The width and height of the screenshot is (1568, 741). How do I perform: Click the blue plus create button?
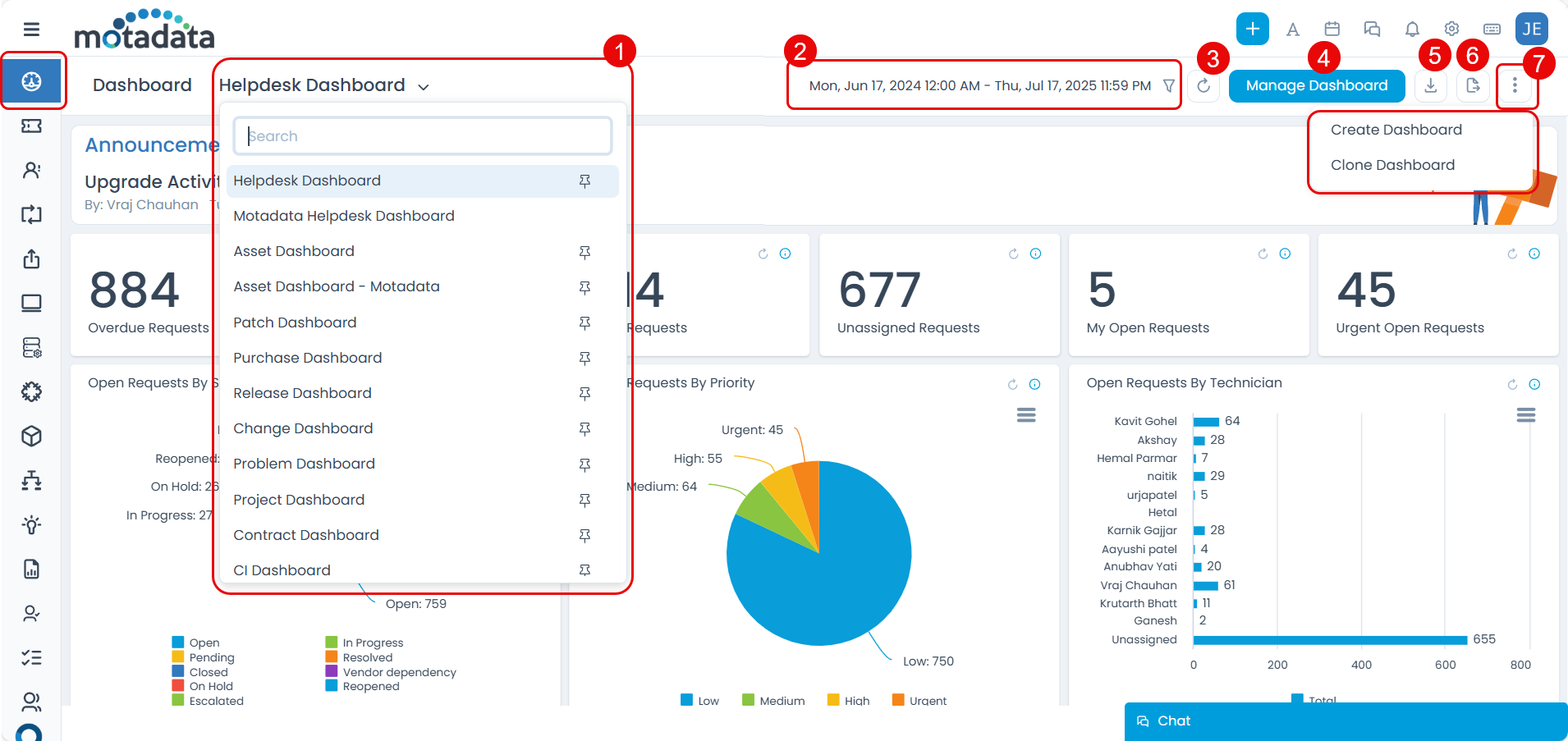[x=1253, y=30]
